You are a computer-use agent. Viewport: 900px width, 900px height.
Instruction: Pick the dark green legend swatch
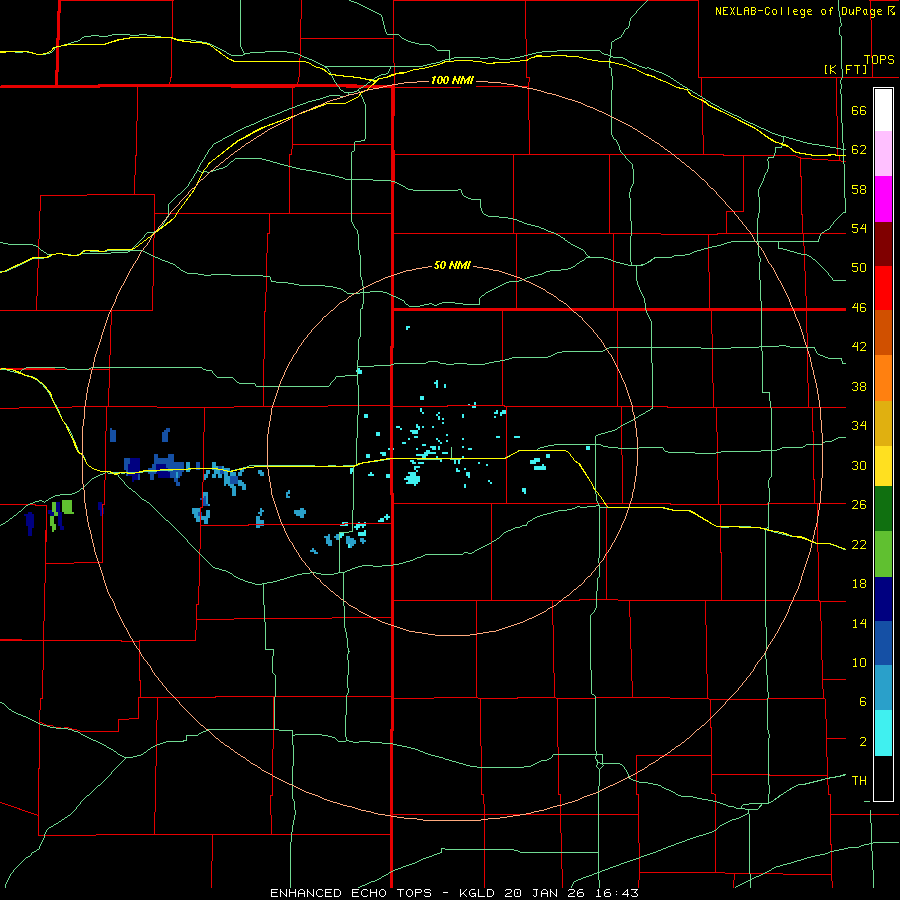[883, 509]
